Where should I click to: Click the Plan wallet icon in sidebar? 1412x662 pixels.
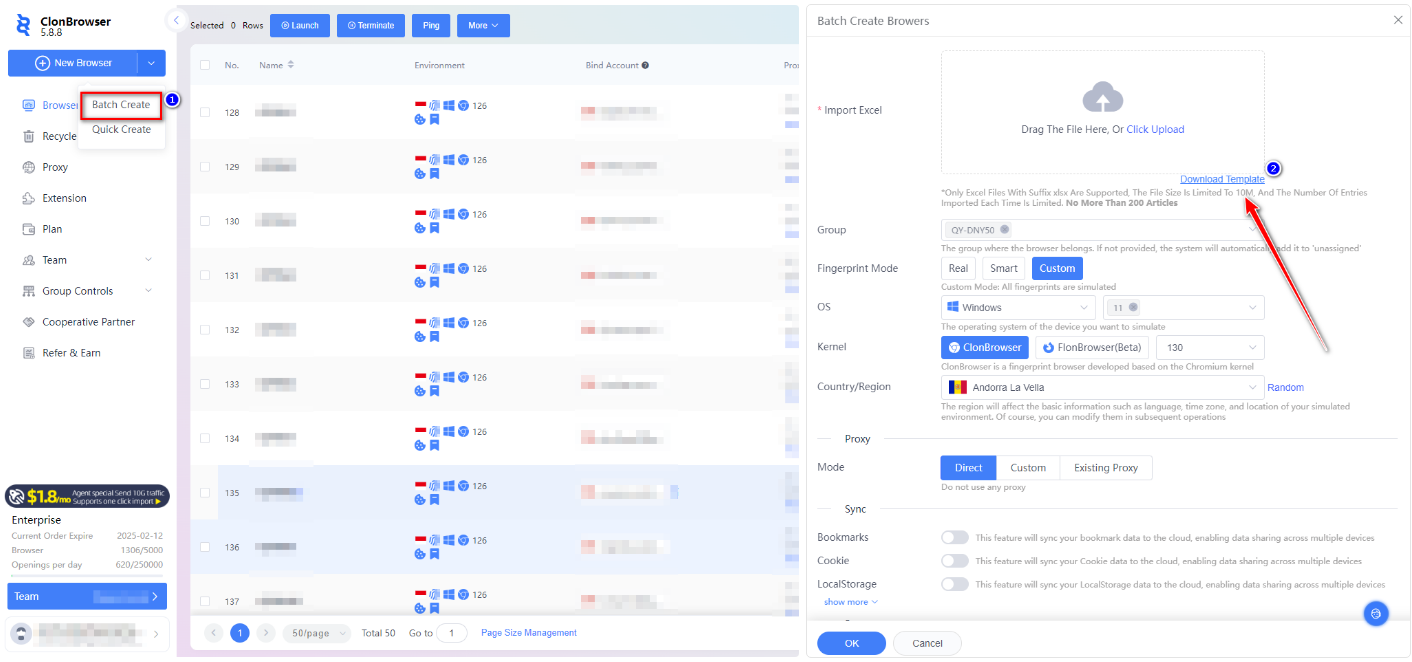click(x=29, y=229)
